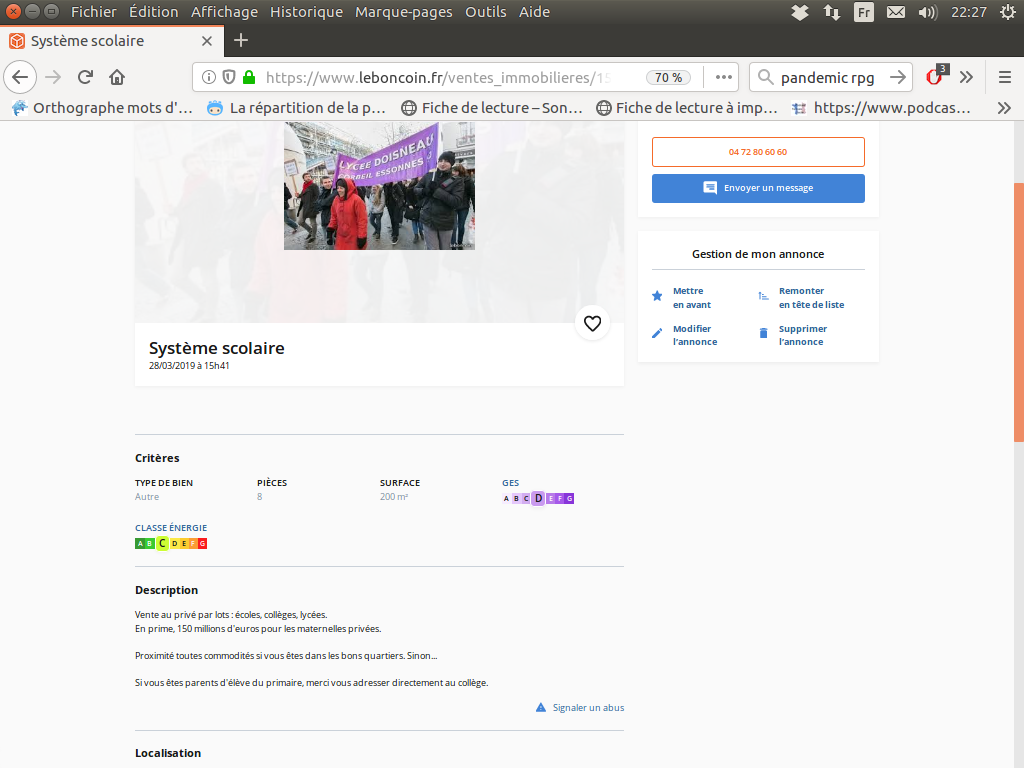This screenshot has width=1024, height=768.
Task: Open new tab with plus button
Action: [240, 41]
